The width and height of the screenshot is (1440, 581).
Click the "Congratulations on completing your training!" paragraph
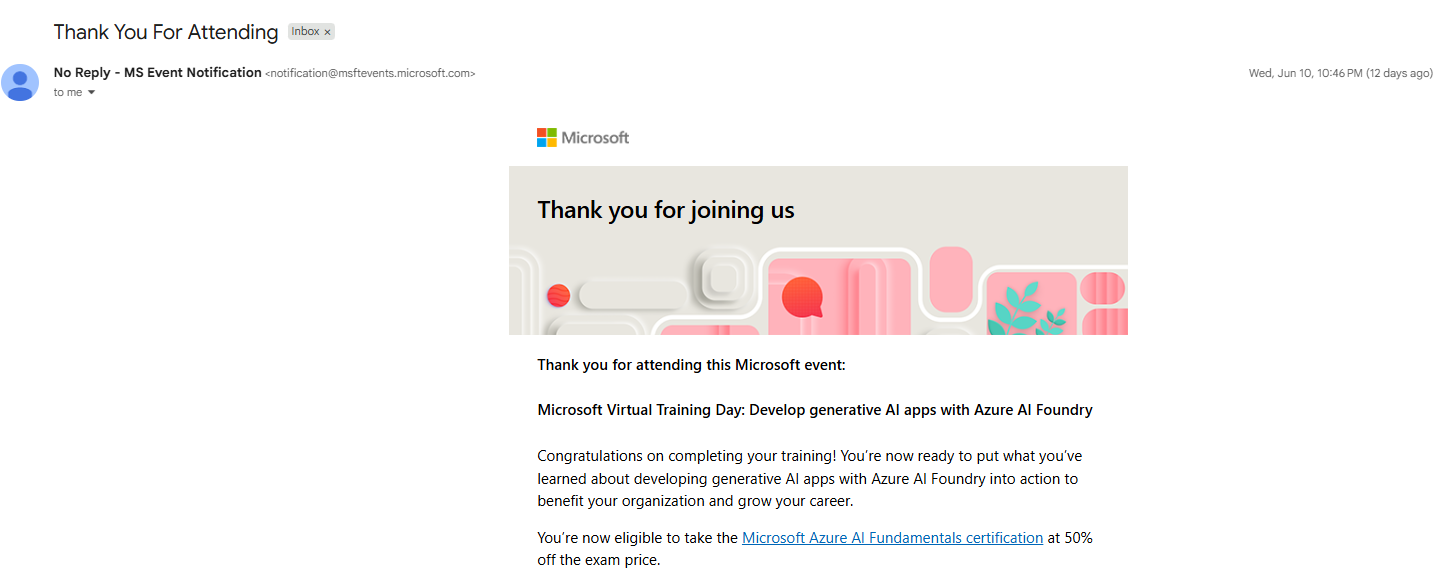pos(809,478)
